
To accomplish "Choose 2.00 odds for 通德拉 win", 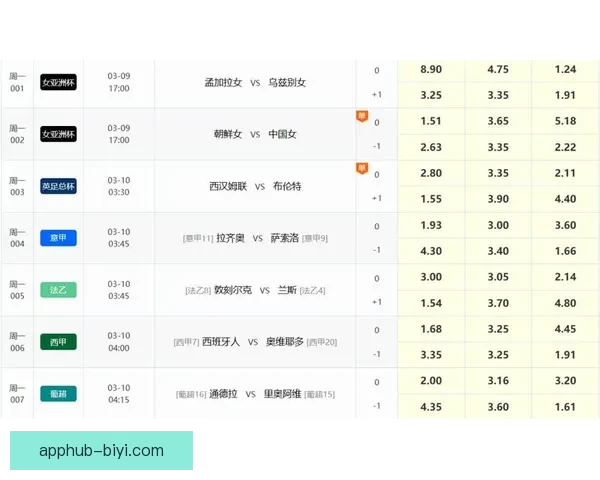I will click(431, 381).
